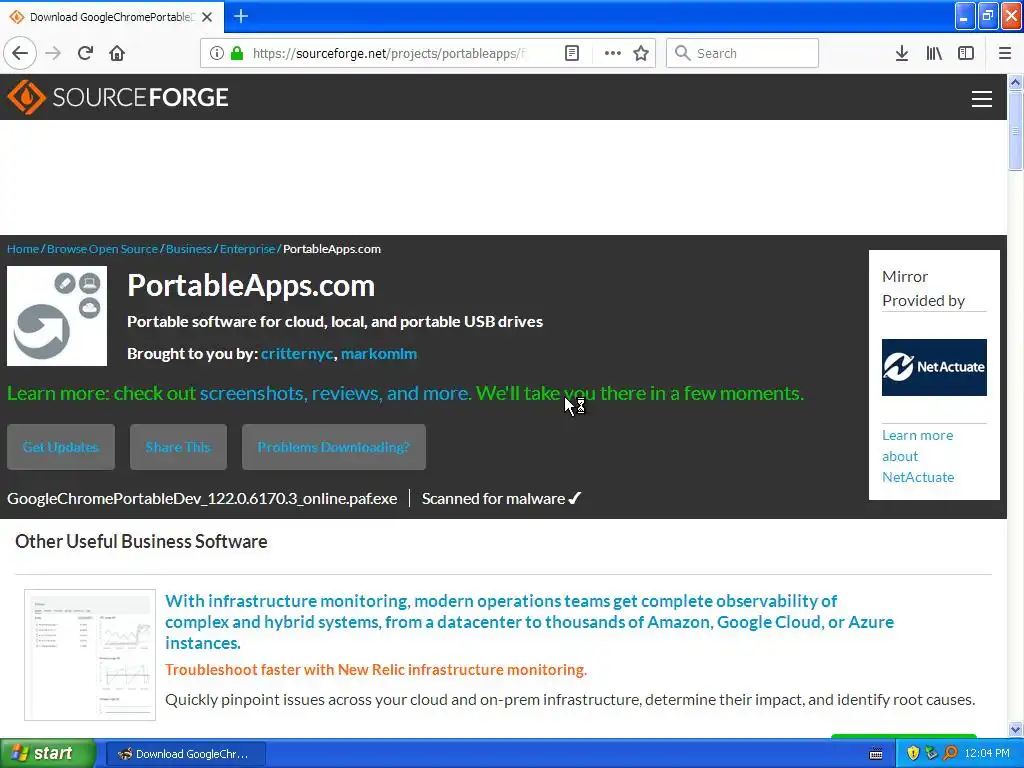Image resolution: width=1024 pixels, height=768 pixels.
Task: Click the forward navigation arrow
Action: point(53,53)
